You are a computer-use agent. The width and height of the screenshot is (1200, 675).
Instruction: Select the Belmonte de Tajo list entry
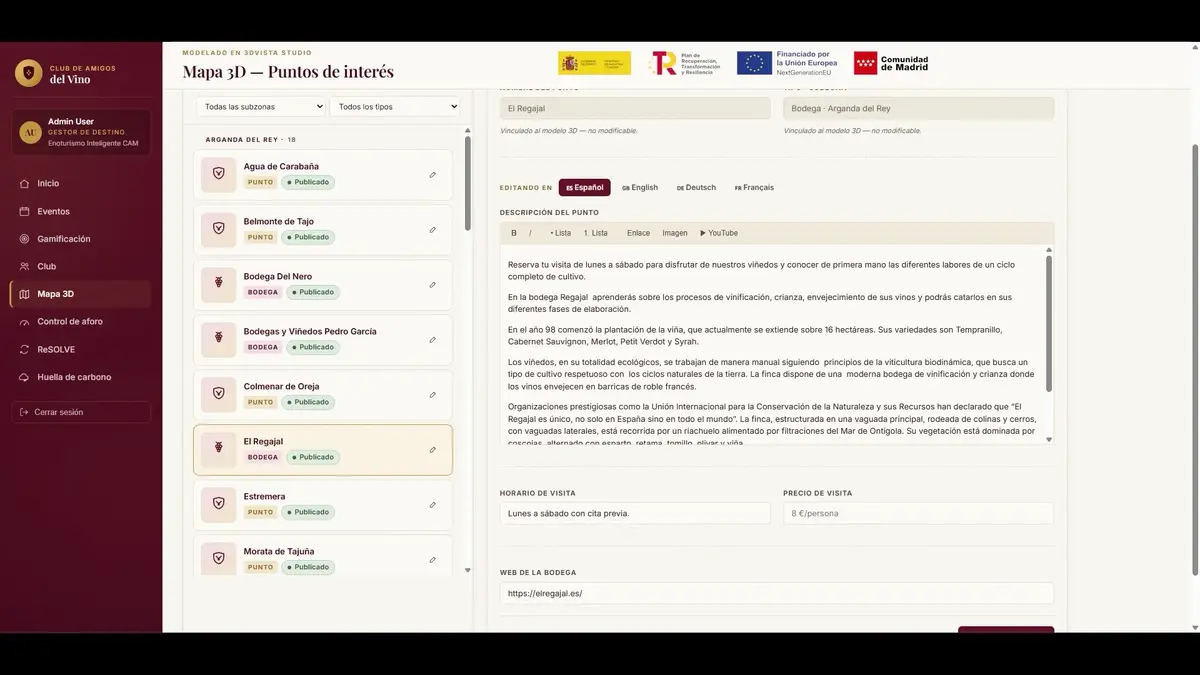pyautogui.click(x=323, y=230)
